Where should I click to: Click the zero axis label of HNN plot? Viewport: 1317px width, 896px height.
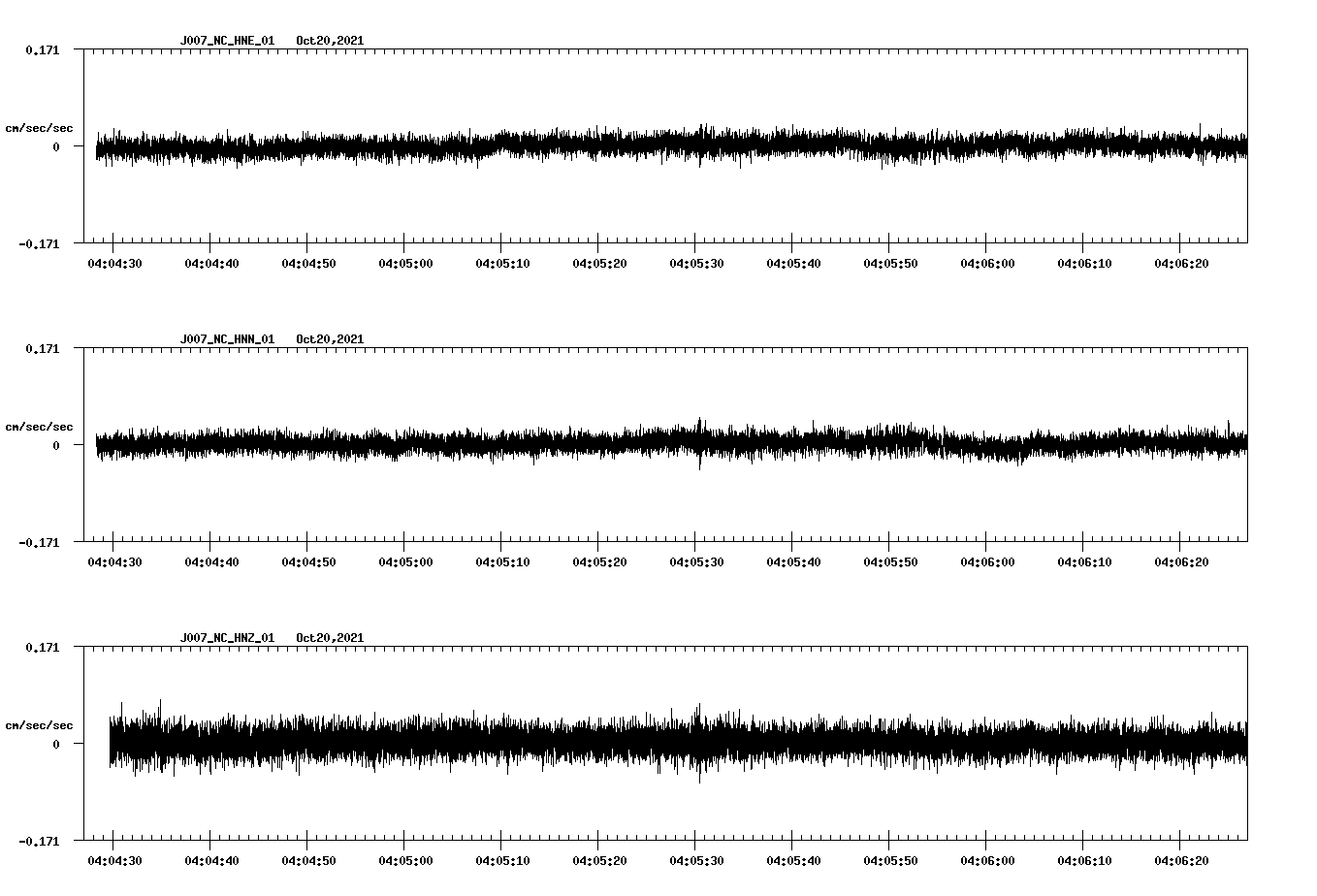(56, 445)
